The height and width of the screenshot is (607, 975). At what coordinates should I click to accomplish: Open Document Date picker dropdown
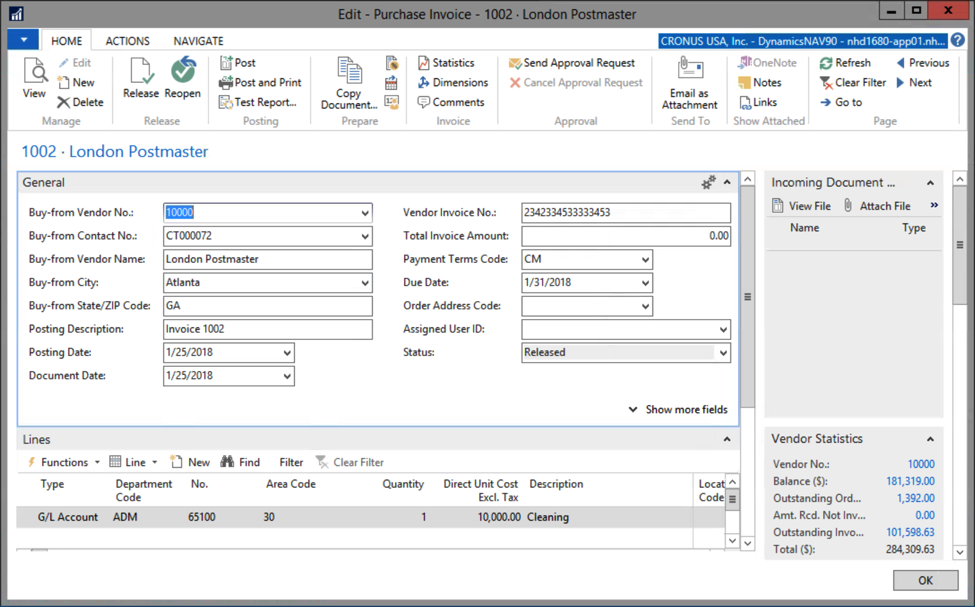[287, 376]
